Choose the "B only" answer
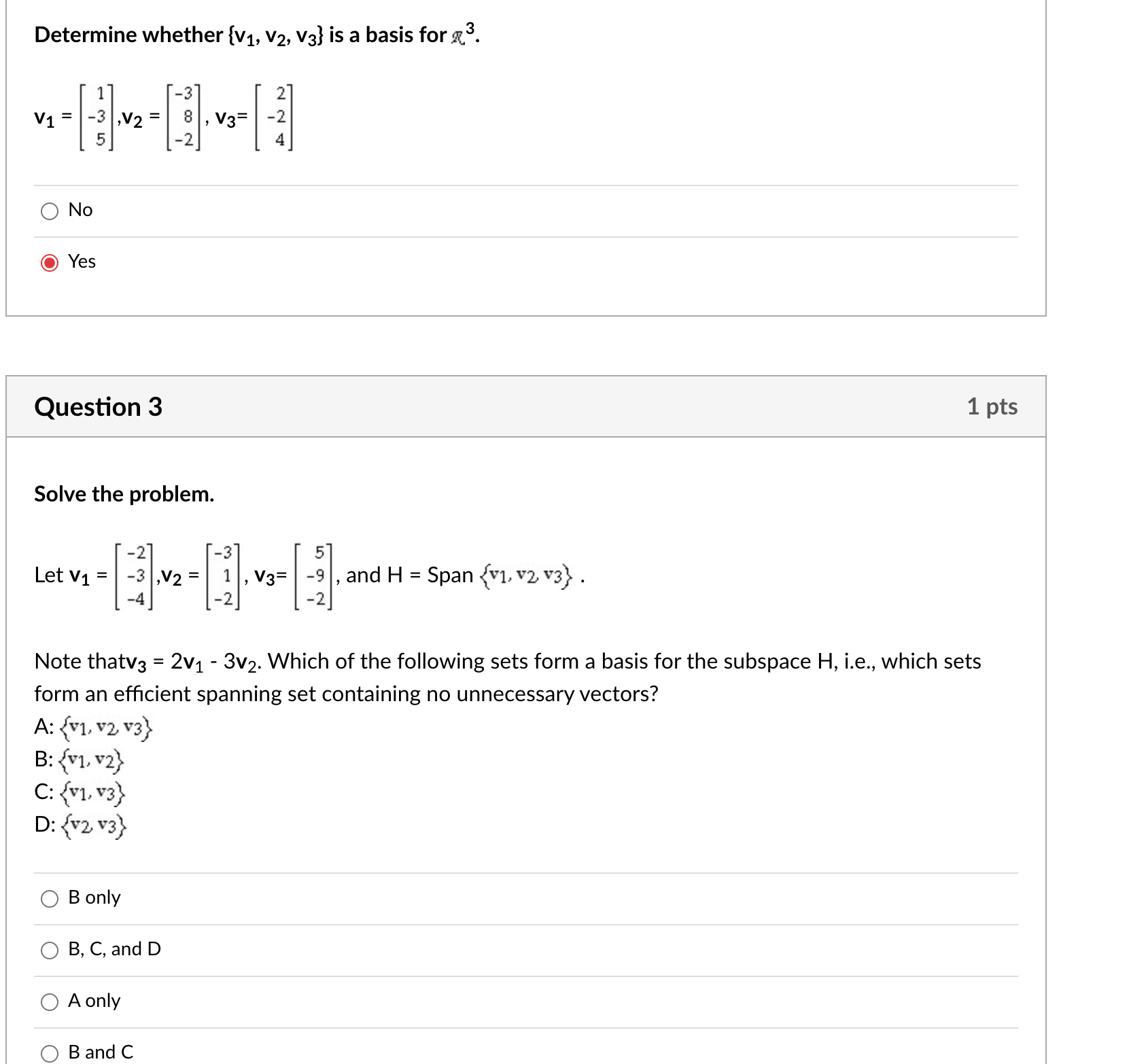Viewport: 1146px width, 1064px height. click(x=49, y=898)
